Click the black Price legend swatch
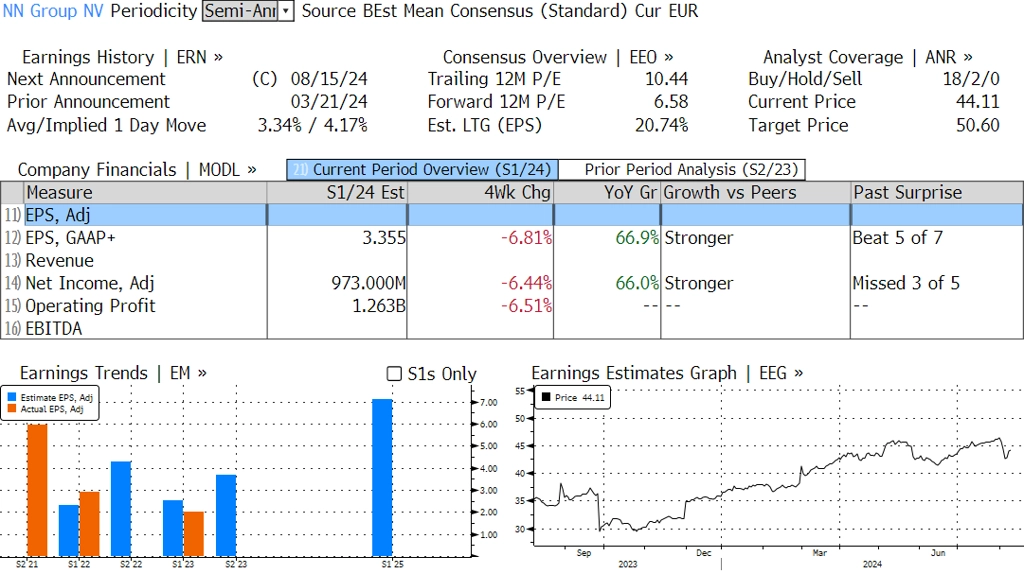The width and height of the screenshot is (1024, 574). pyautogui.click(x=546, y=397)
